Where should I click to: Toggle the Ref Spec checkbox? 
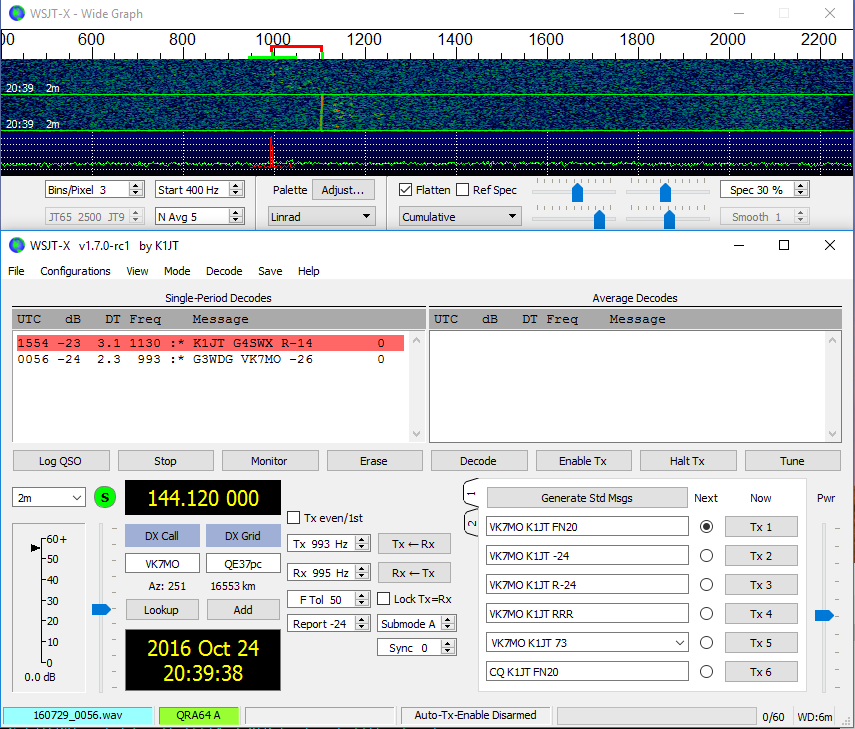coord(462,190)
